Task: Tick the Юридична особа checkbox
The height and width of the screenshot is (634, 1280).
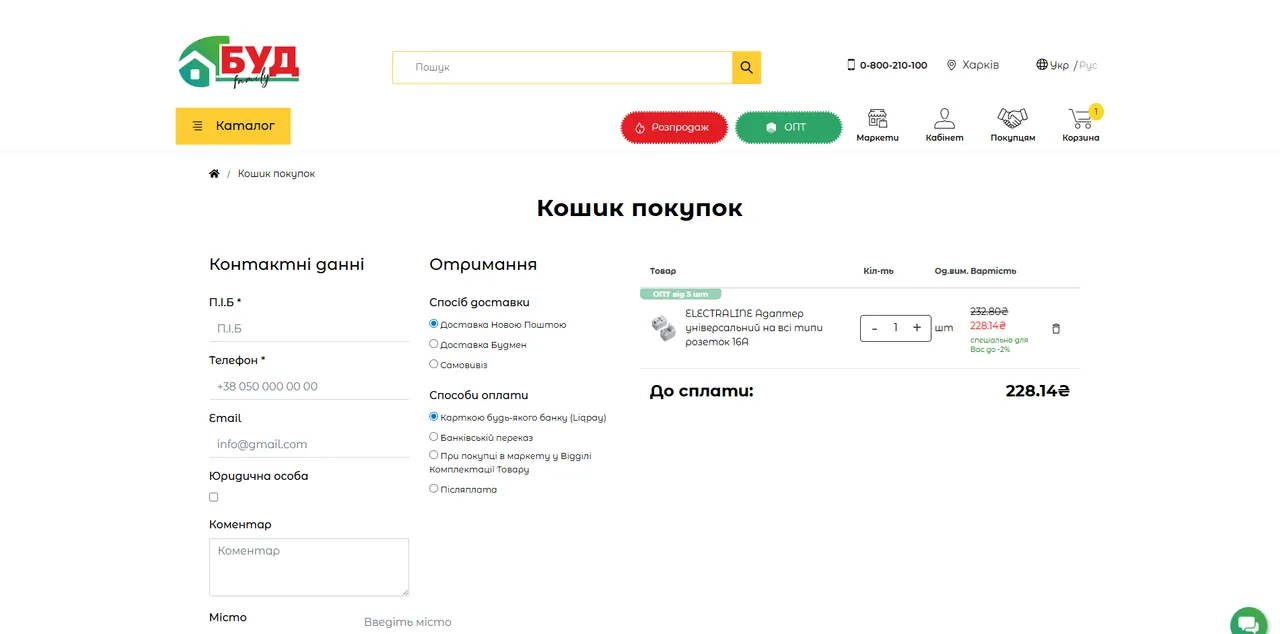Action: point(213,497)
